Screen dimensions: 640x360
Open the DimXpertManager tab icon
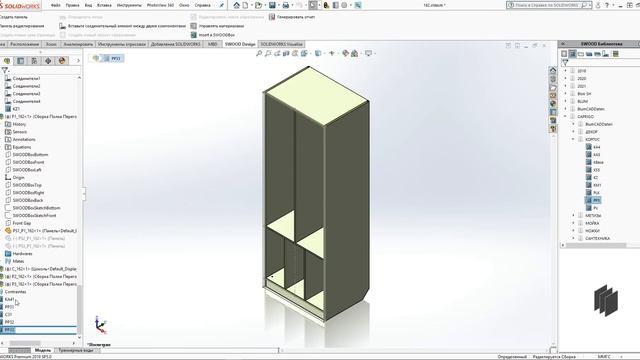tap(48, 61)
